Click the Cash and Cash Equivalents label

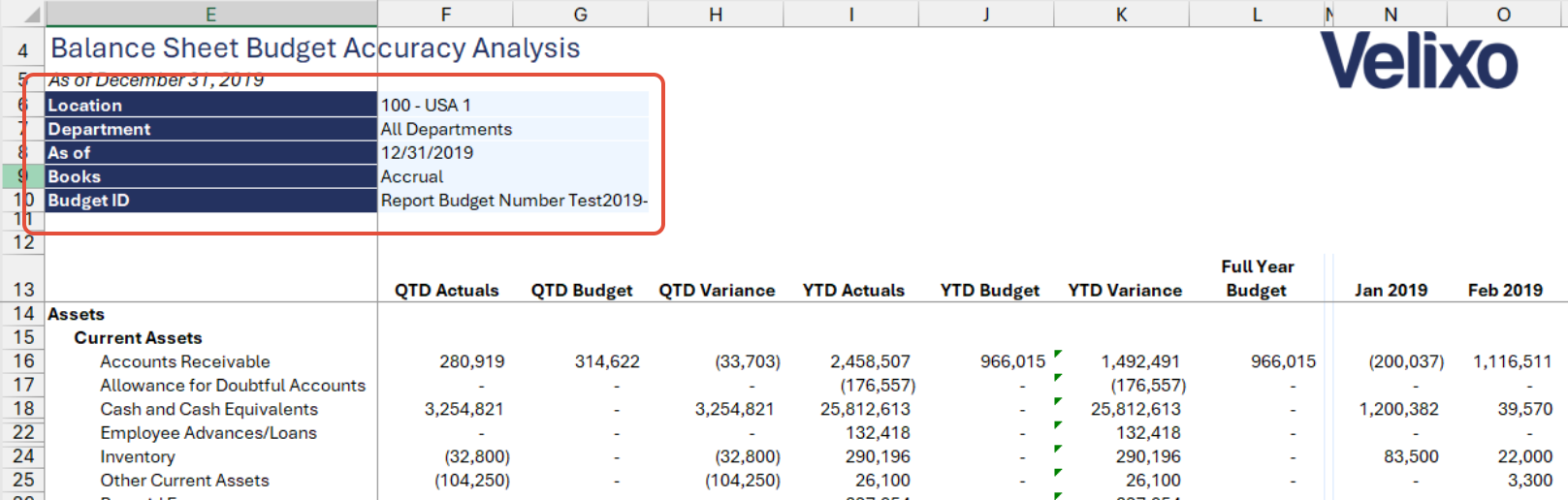[x=208, y=409]
